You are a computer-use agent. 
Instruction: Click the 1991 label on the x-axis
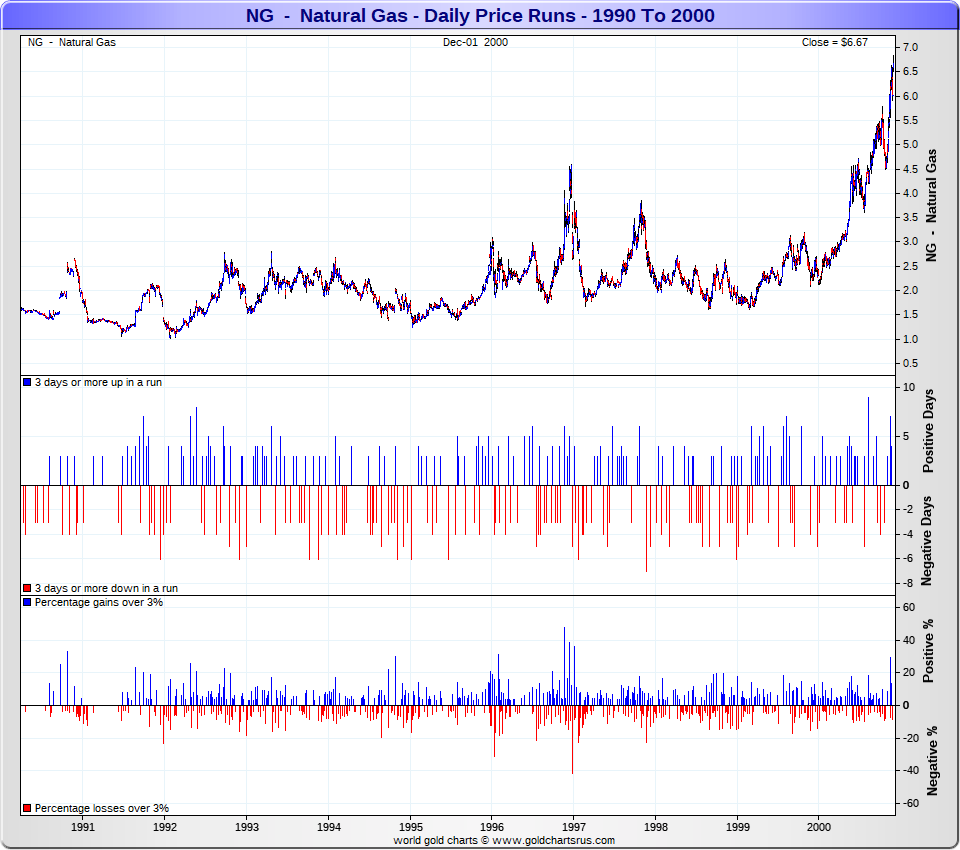point(83,827)
